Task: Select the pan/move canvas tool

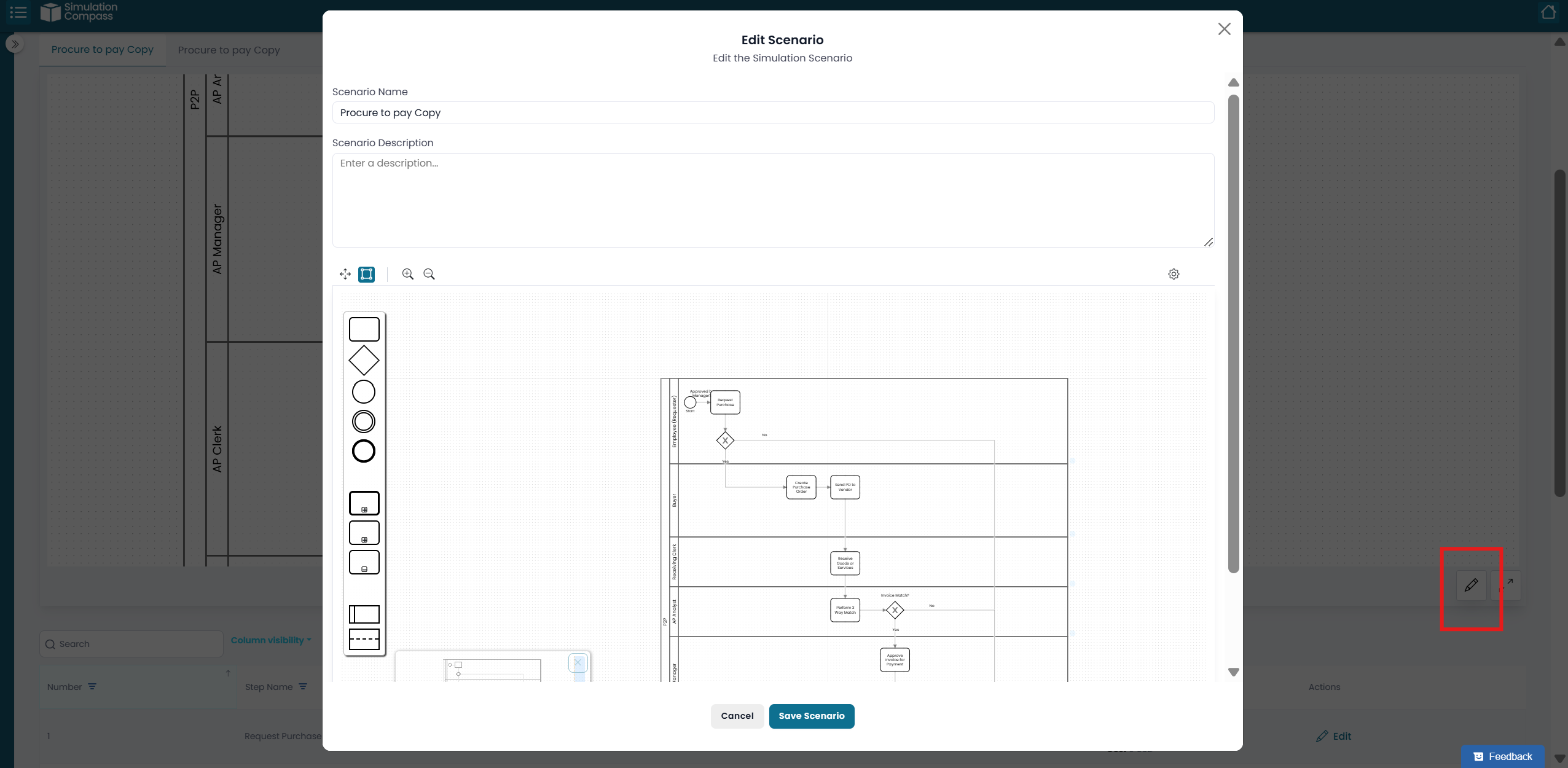Action: click(345, 274)
